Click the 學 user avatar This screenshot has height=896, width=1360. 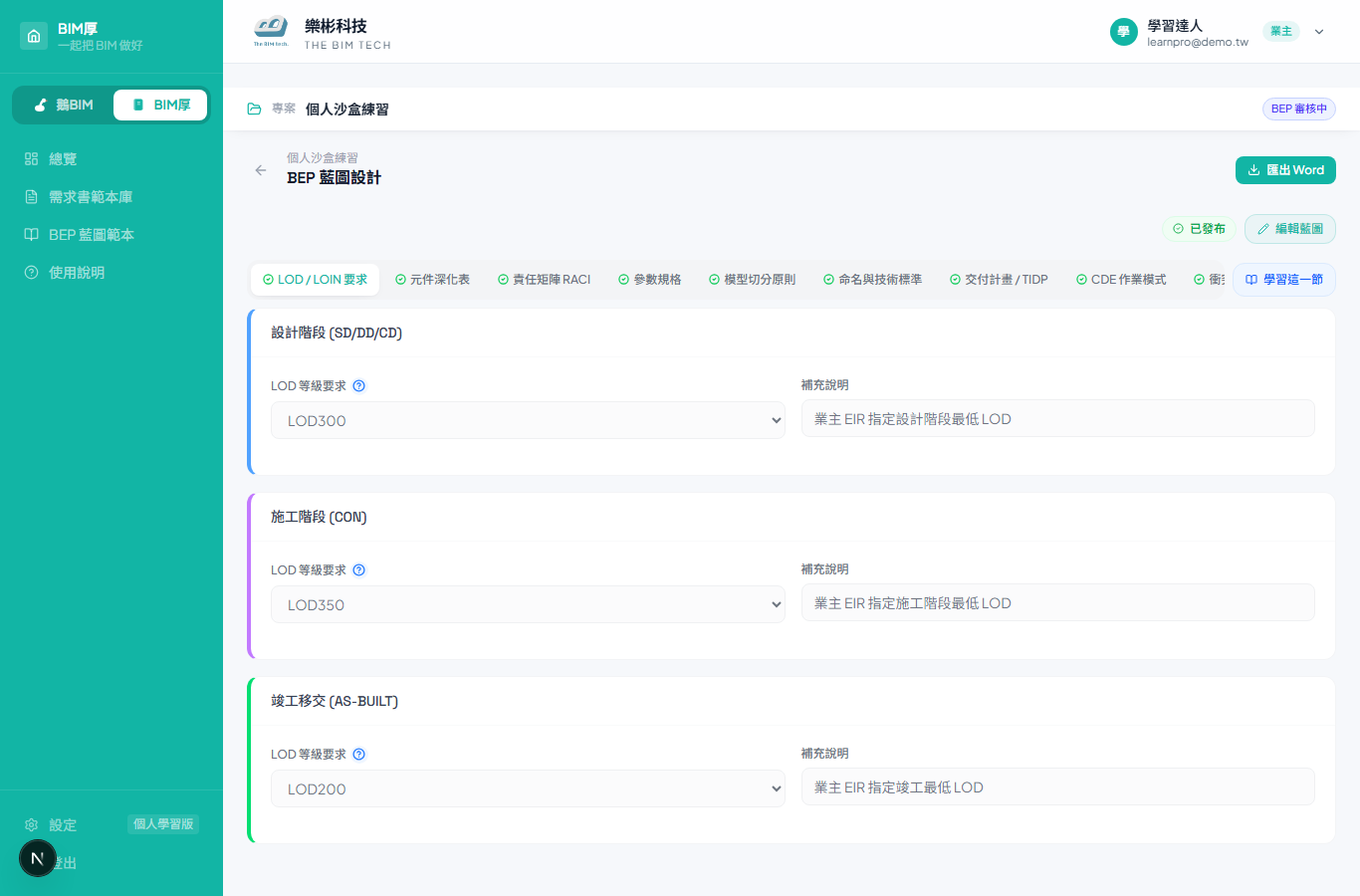click(x=1123, y=32)
